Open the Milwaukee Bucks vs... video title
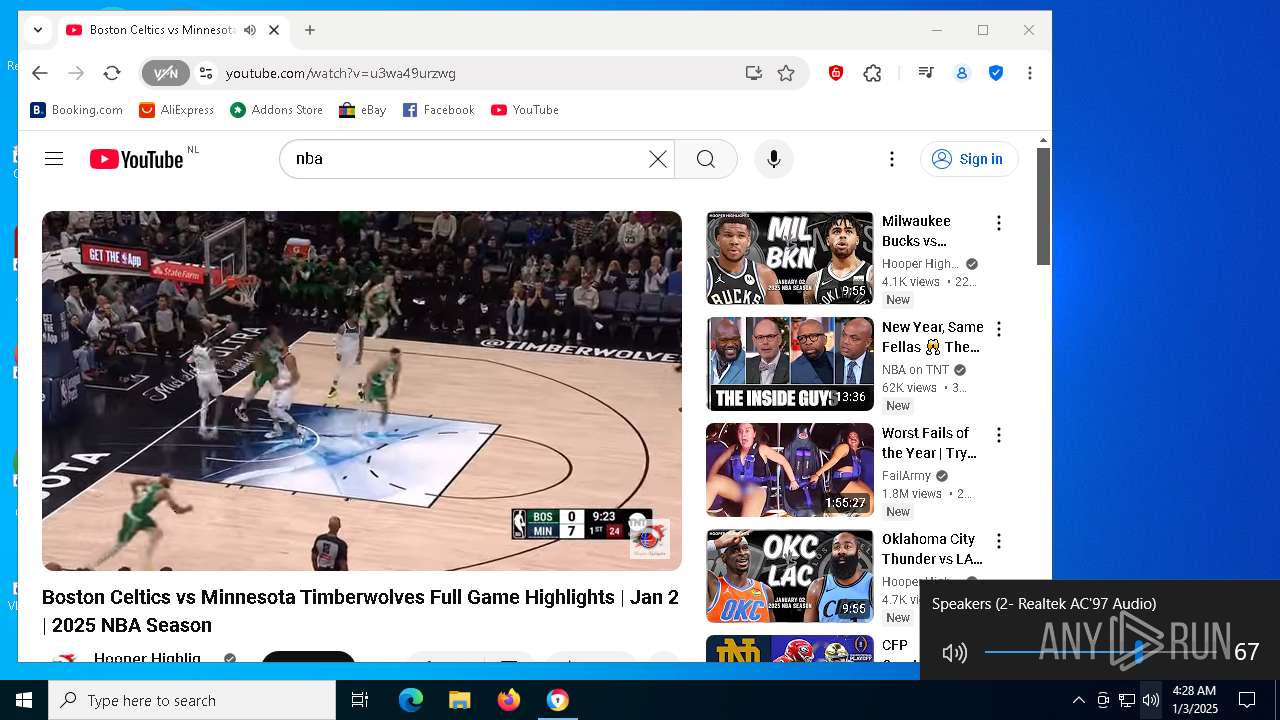 pos(917,231)
